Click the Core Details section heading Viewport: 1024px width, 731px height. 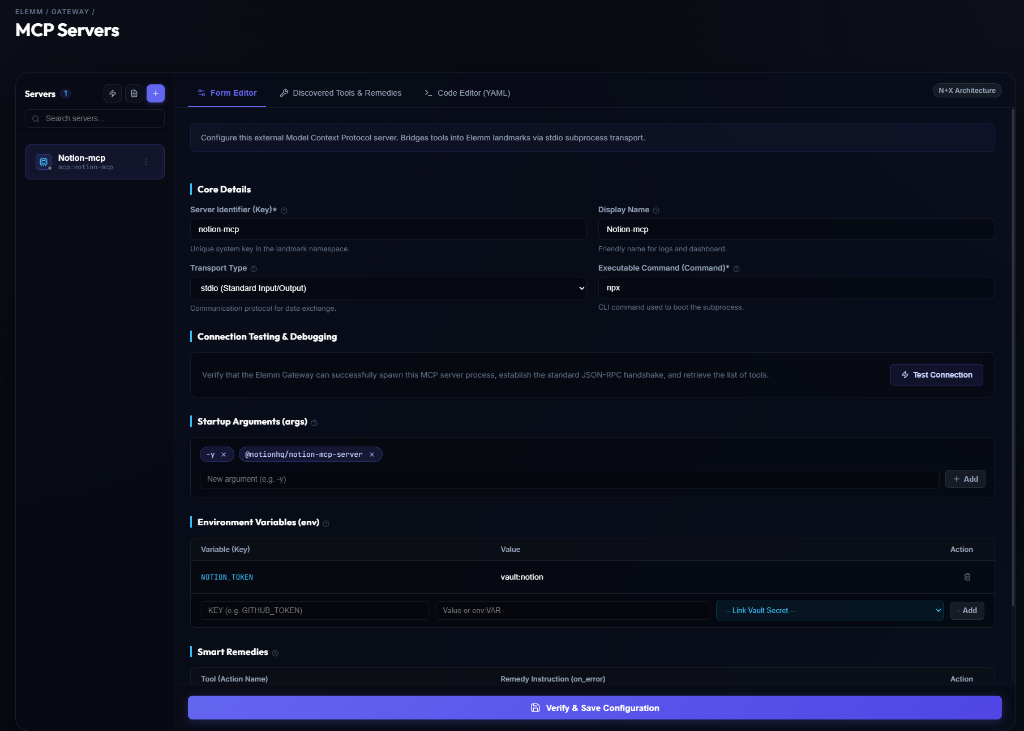point(224,189)
